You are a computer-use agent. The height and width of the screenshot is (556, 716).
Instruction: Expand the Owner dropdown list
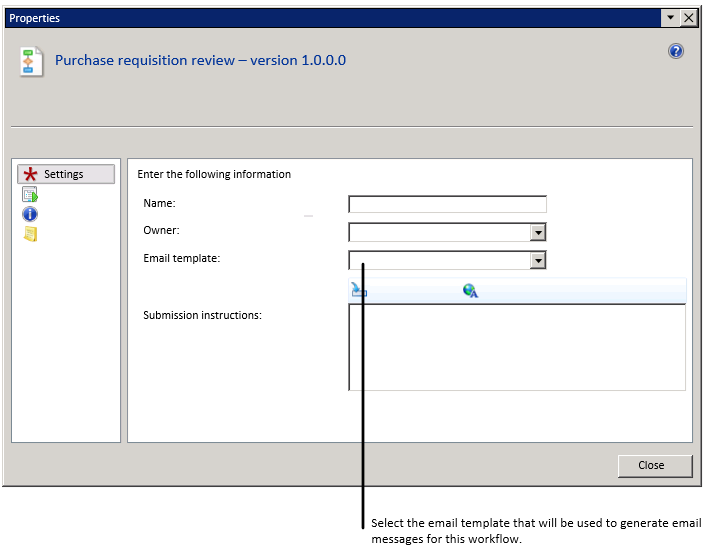[x=538, y=232]
